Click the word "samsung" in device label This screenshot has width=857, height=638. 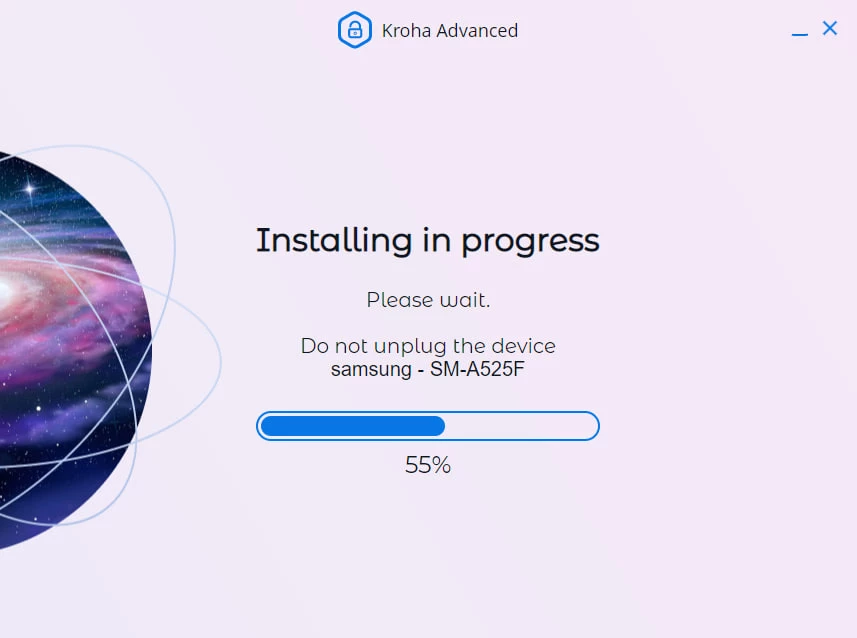[369, 369]
